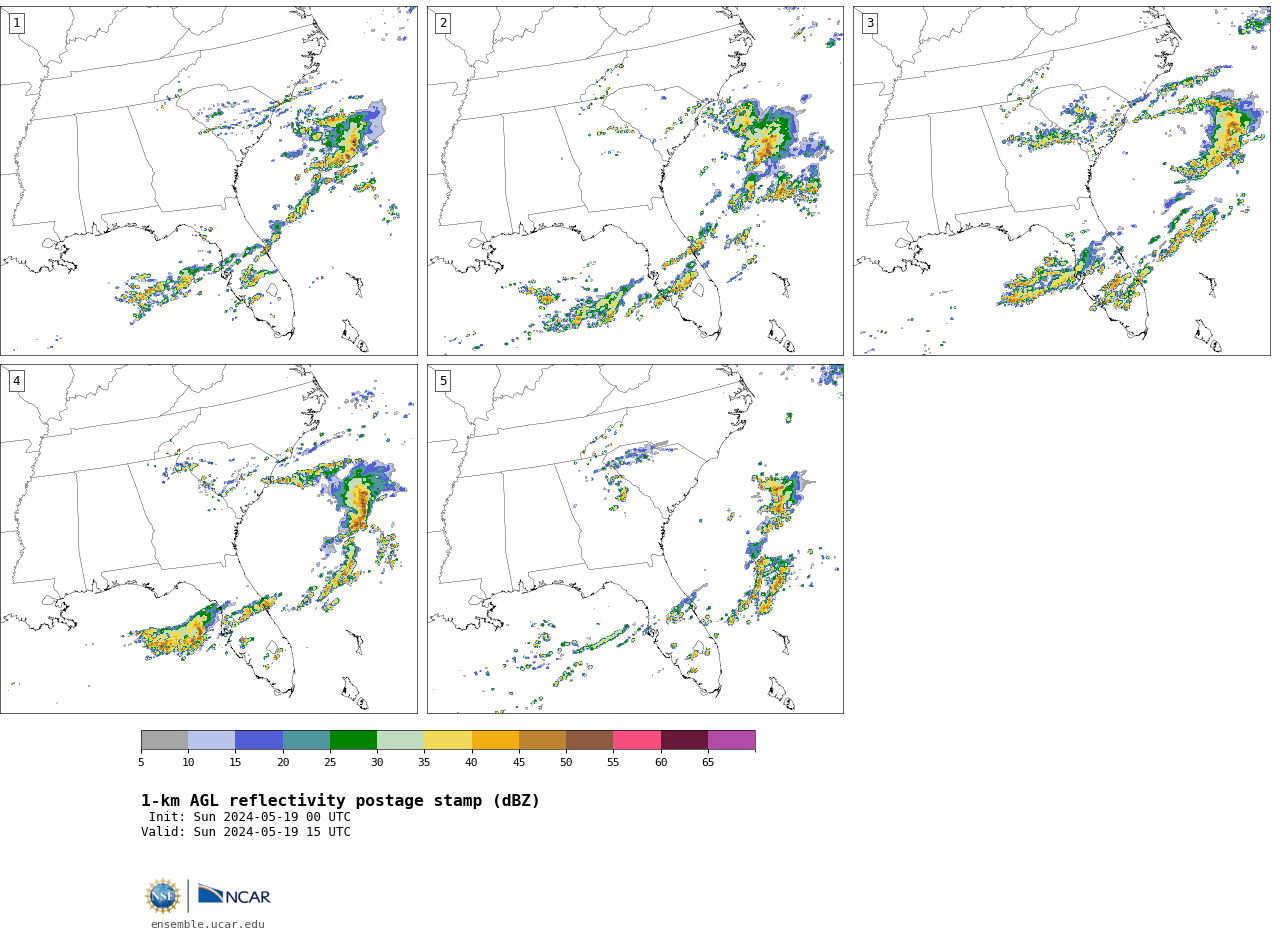Click the tan-brown 45-50 dBZ swatch
Viewport: 1280px width, 936px height.
coord(542,740)
